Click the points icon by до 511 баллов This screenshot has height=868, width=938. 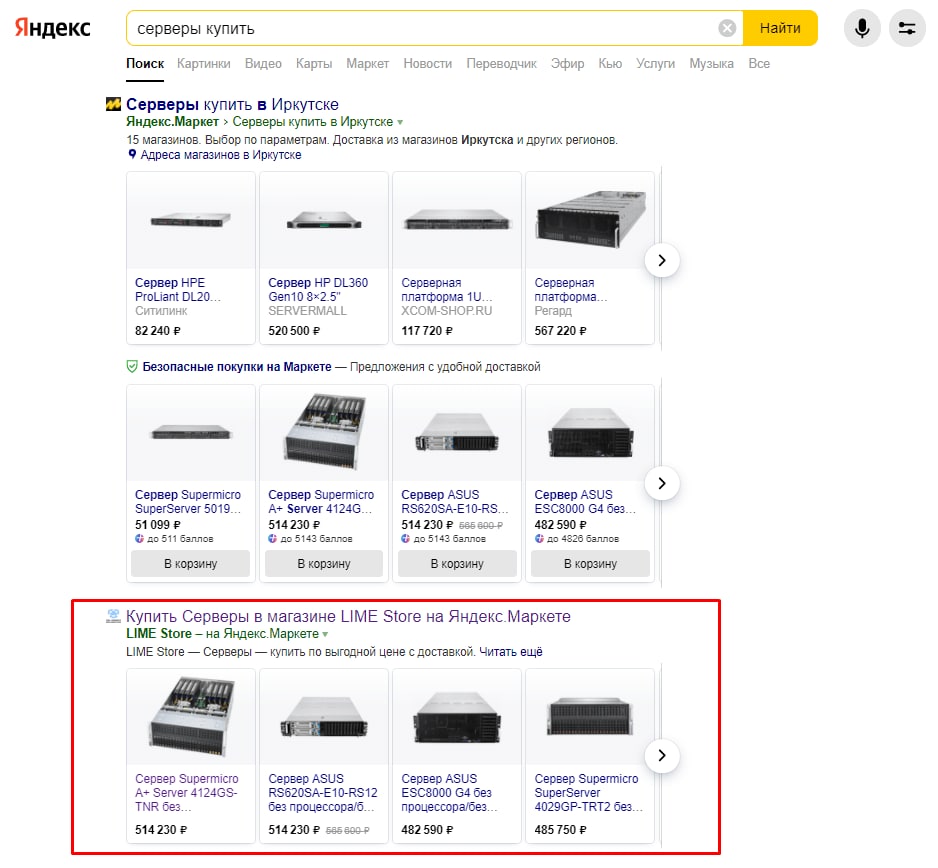coord(139,538)
